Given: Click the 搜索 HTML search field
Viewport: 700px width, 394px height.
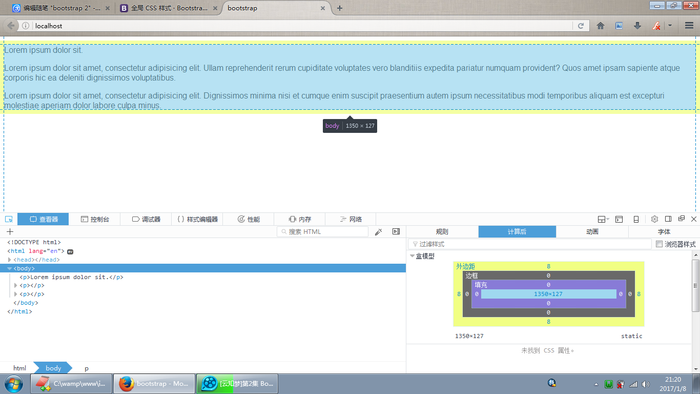Looking at the screenshot, I should click(x=323, y=232).
